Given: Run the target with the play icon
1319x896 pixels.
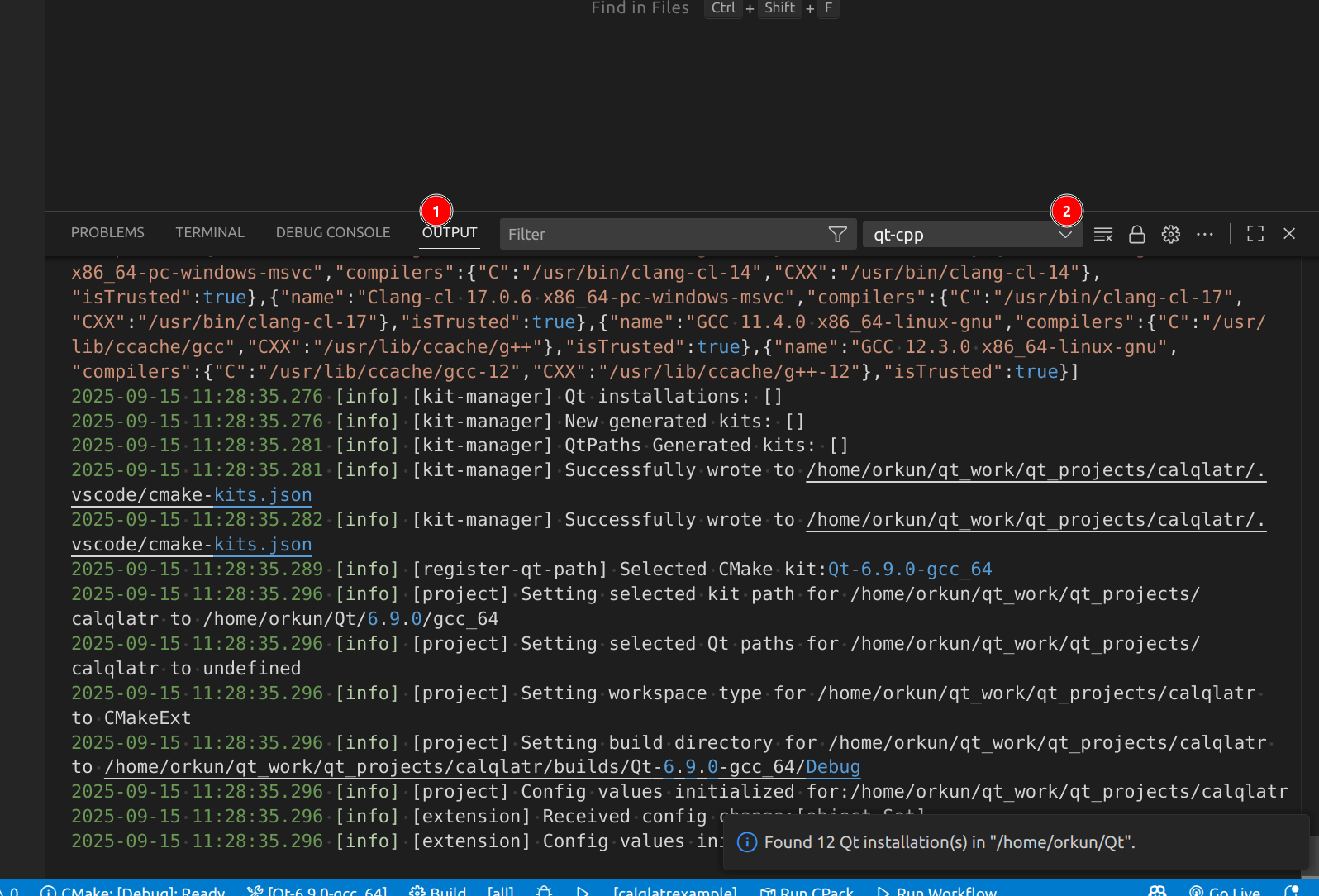Looking at the screenshot, I should (x=583, y=890).
